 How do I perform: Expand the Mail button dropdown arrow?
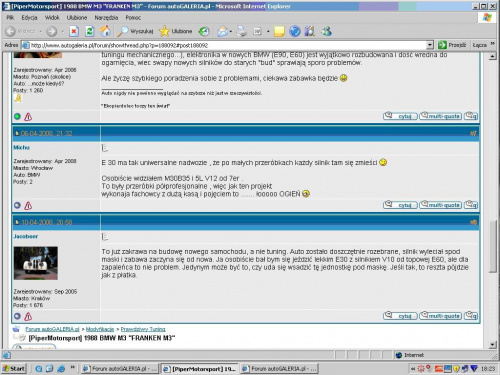231,32
